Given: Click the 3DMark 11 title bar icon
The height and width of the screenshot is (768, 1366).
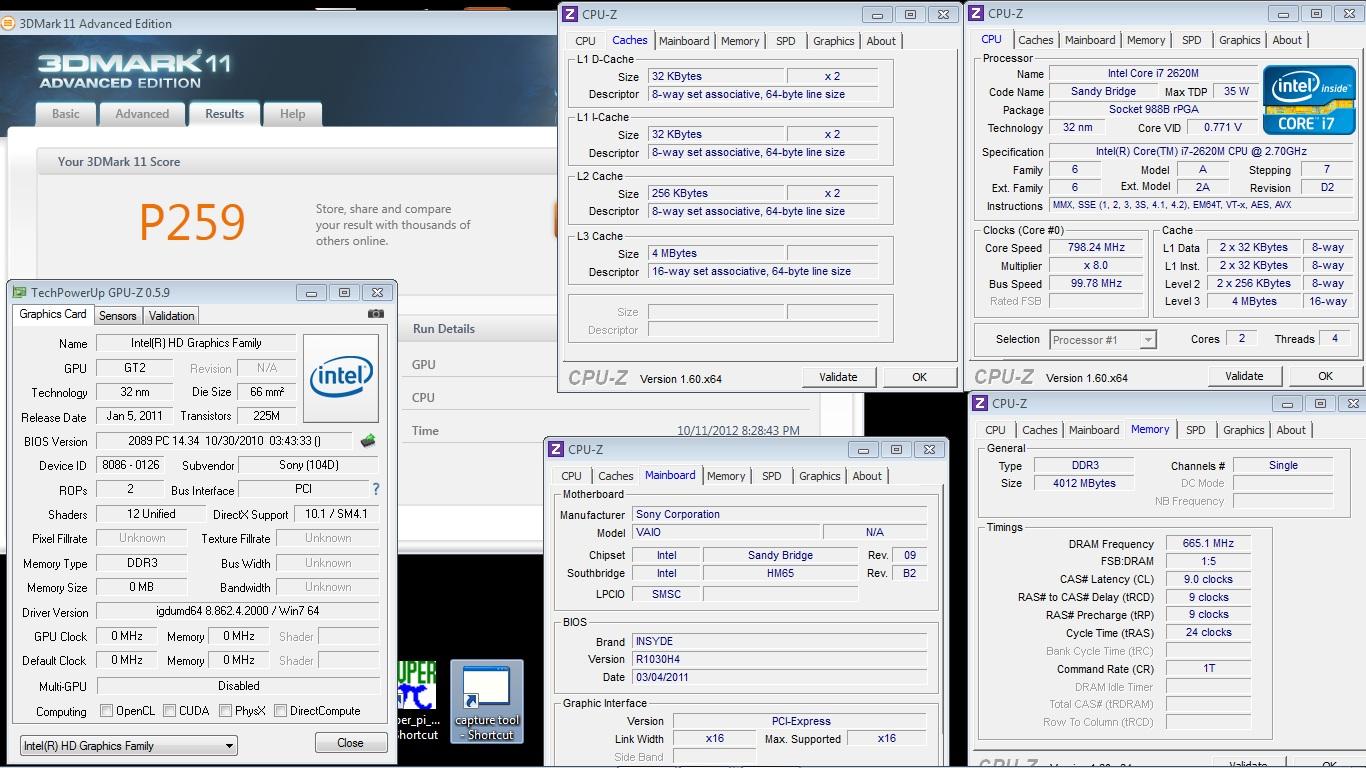Looking at the screenshot, I should [x=10, y=23].
